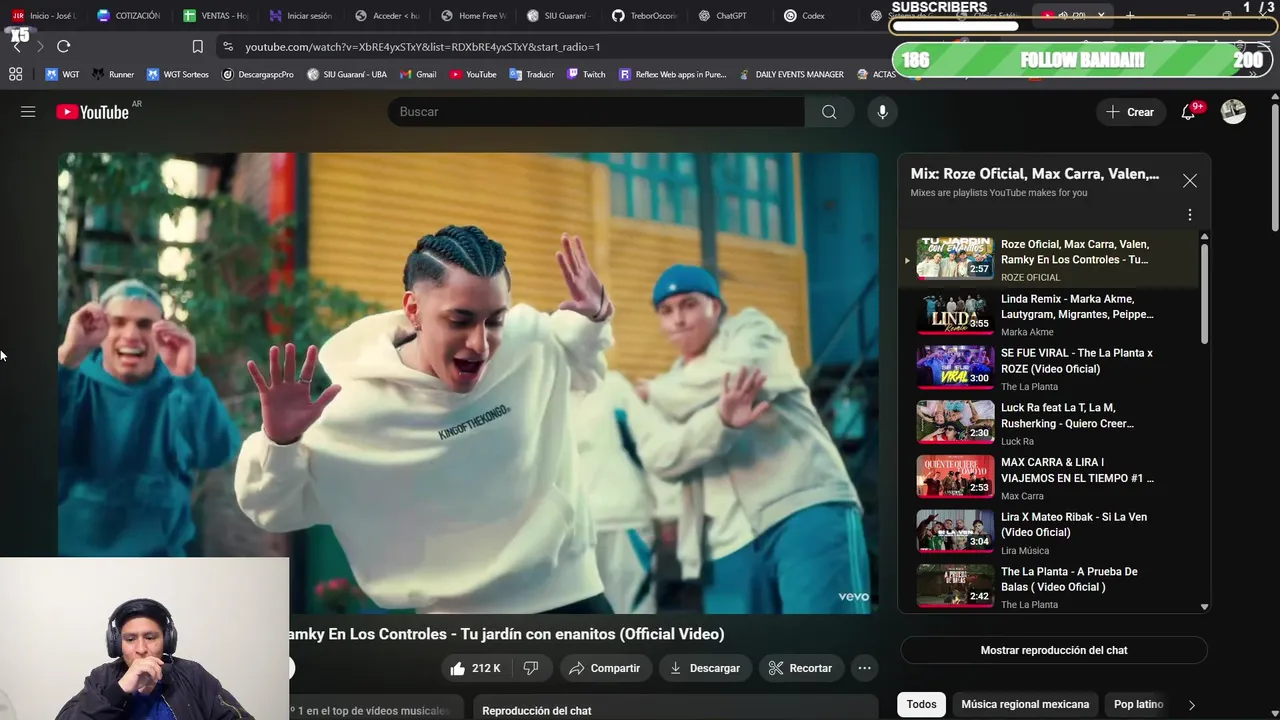The width and height of the screenshot is (1280, 720).
Task: Switch to SIU Guaraní browser tab
Action: coord(558,16)
